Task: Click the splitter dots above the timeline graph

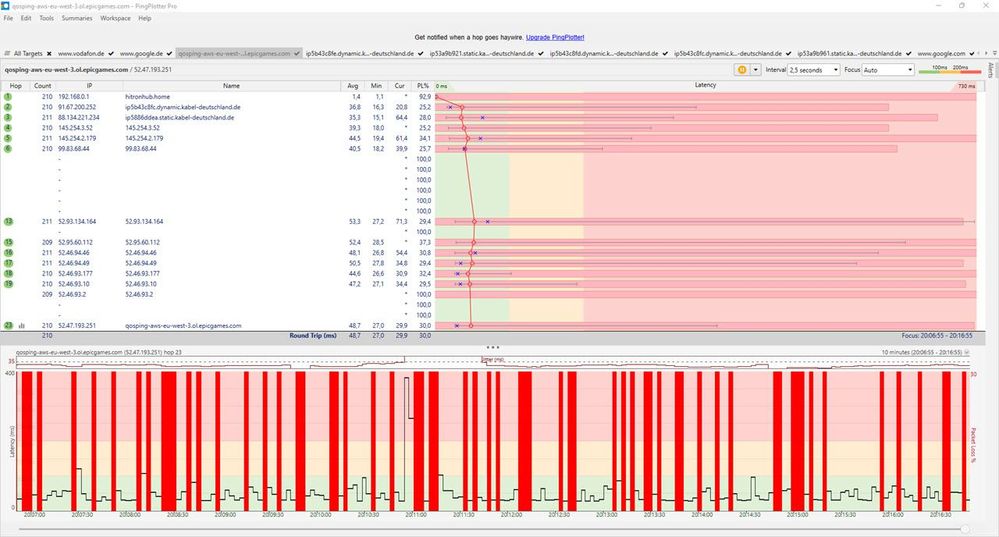Action: click(491, 347)
